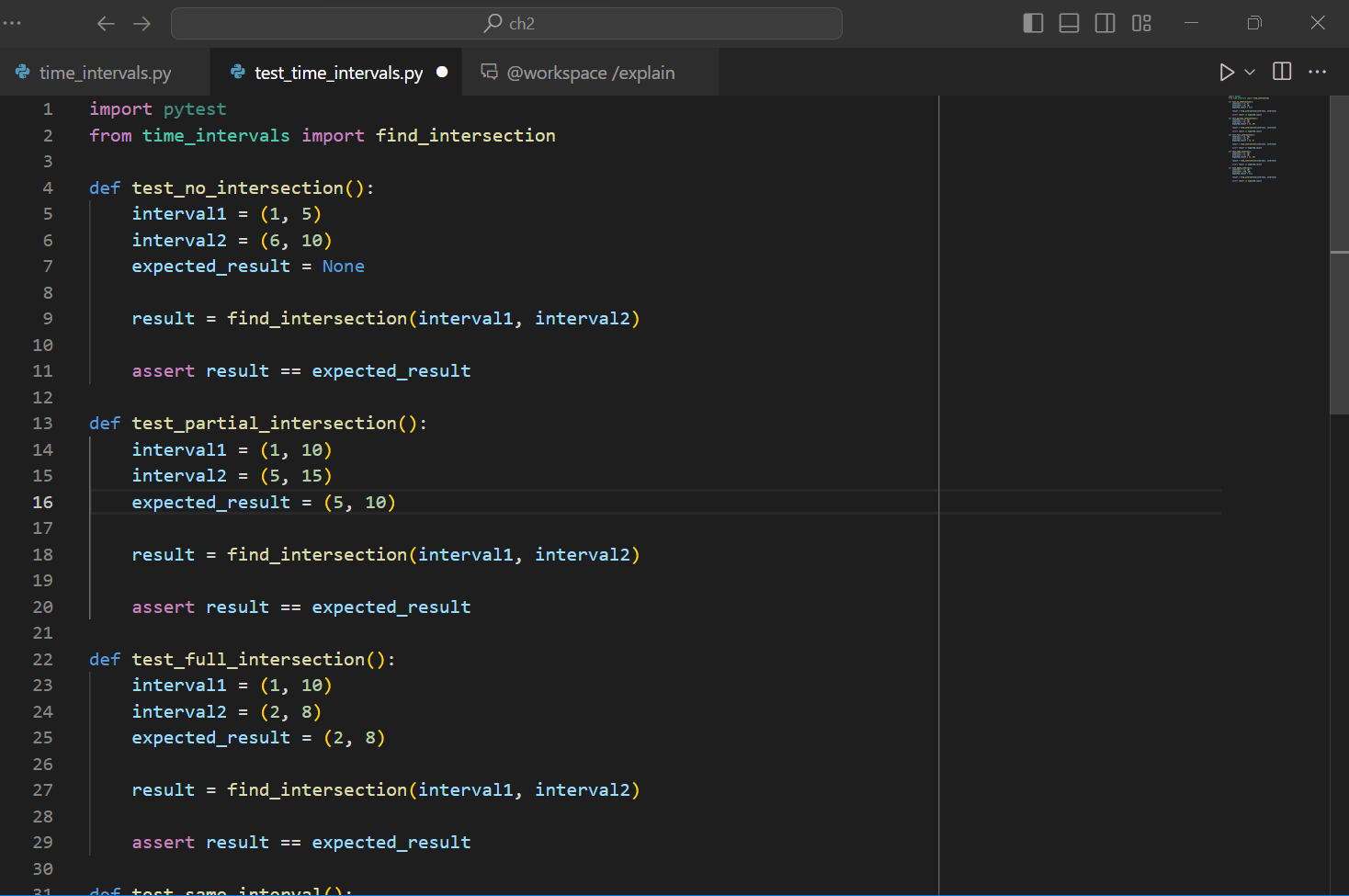Click "interval2" variable on line 24
Viewport: 1349px width, 896px height.
179,712
